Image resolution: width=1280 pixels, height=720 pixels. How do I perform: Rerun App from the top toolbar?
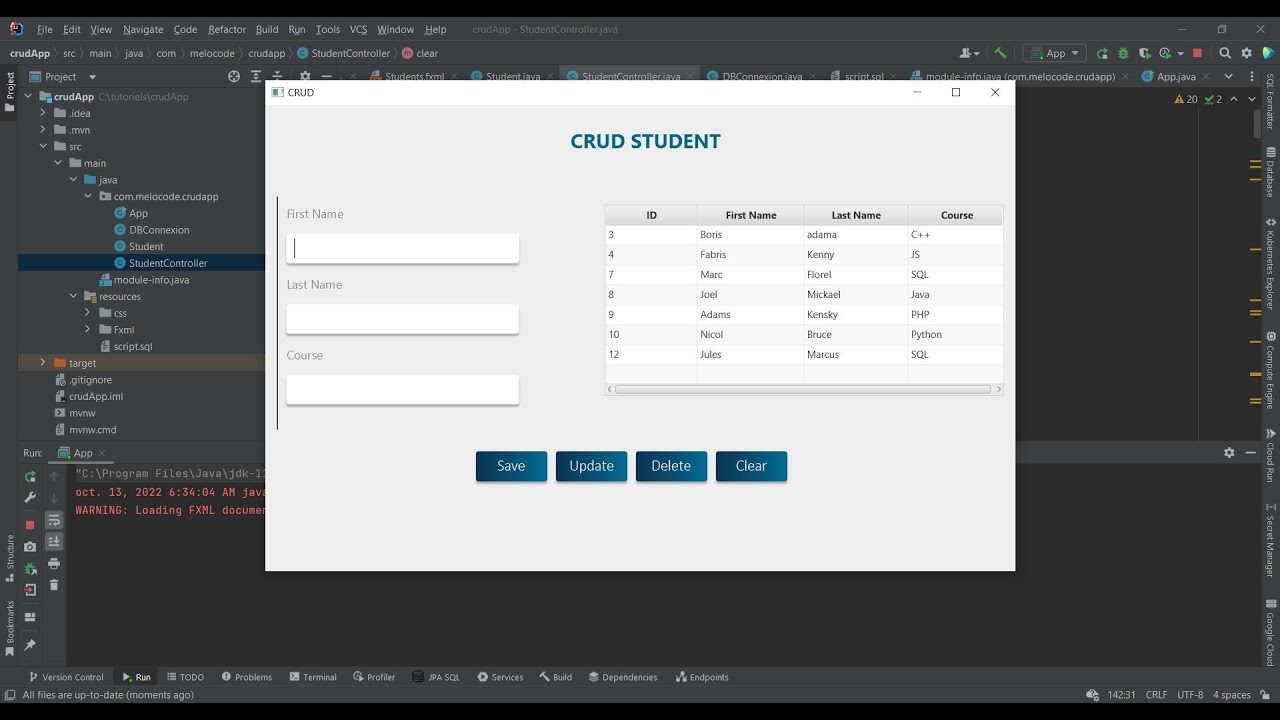[1102, 53]
